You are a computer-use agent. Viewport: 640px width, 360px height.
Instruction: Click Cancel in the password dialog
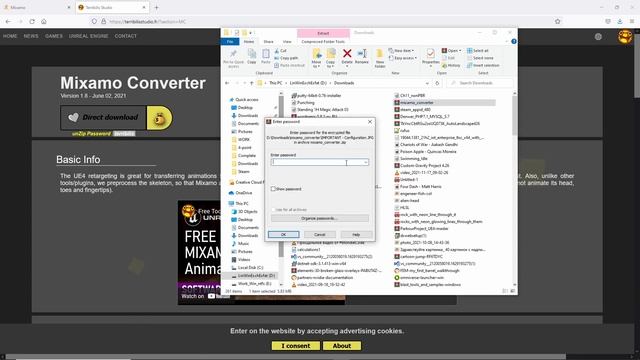320,234
